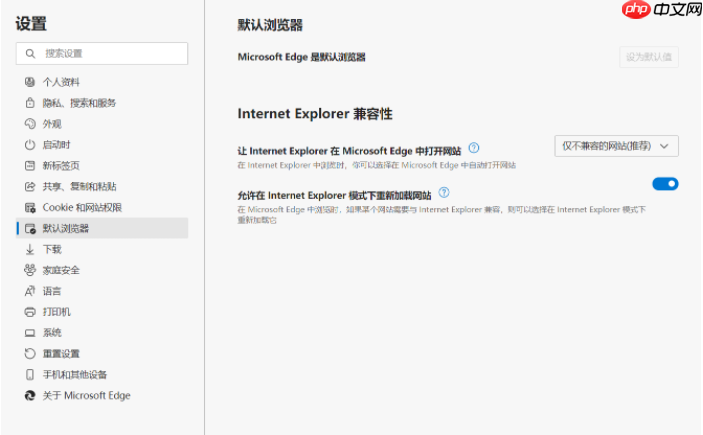Click into the 搜索设置 search box

pos(102,53)
